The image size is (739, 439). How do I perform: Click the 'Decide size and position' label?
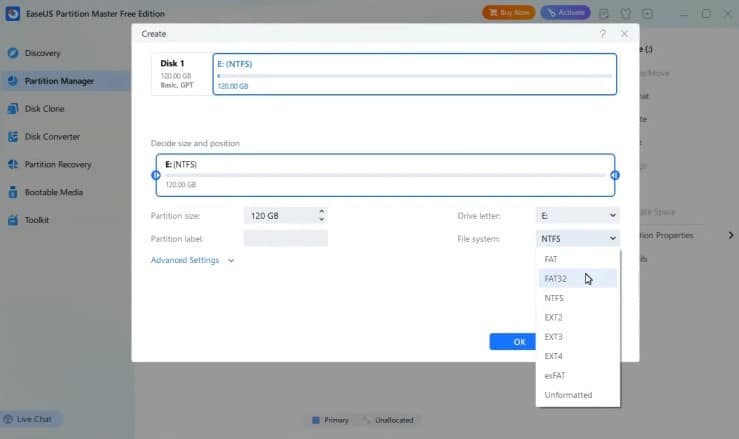pyautogui.click(x=195, y=143)
